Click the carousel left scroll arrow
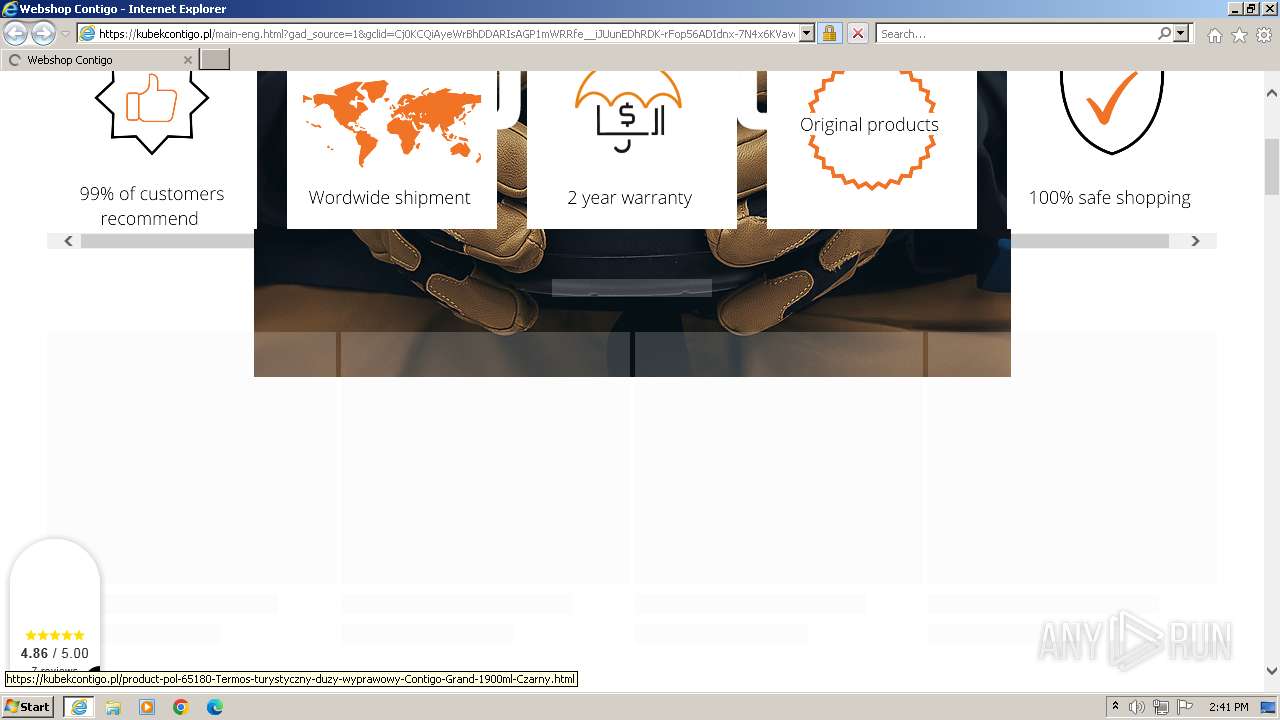This screenshot has width=1280, height=720. (x=68, y=241)
